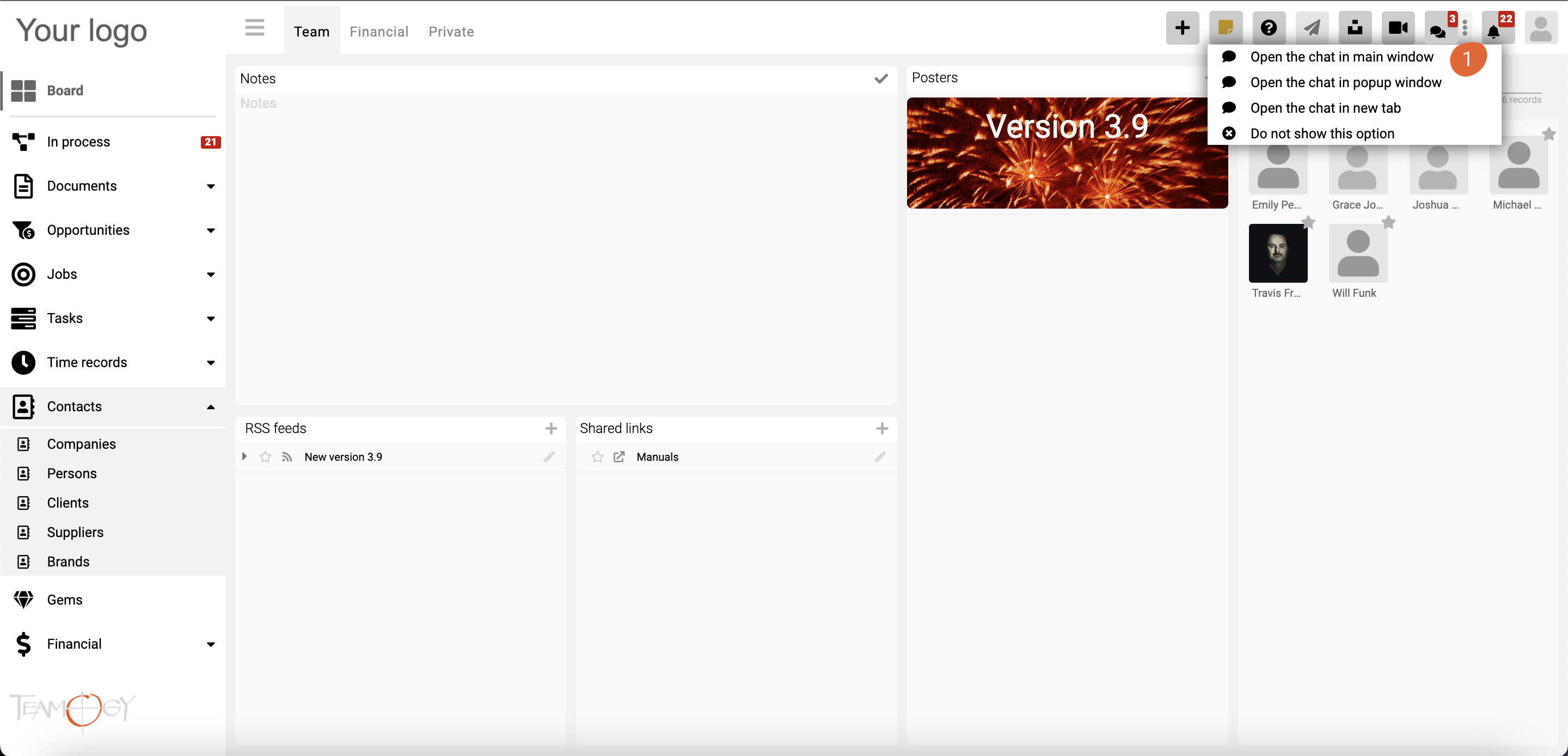Click the chat options three-dots icon
The image size is (1568, 756).
[x=1465, y=28]
